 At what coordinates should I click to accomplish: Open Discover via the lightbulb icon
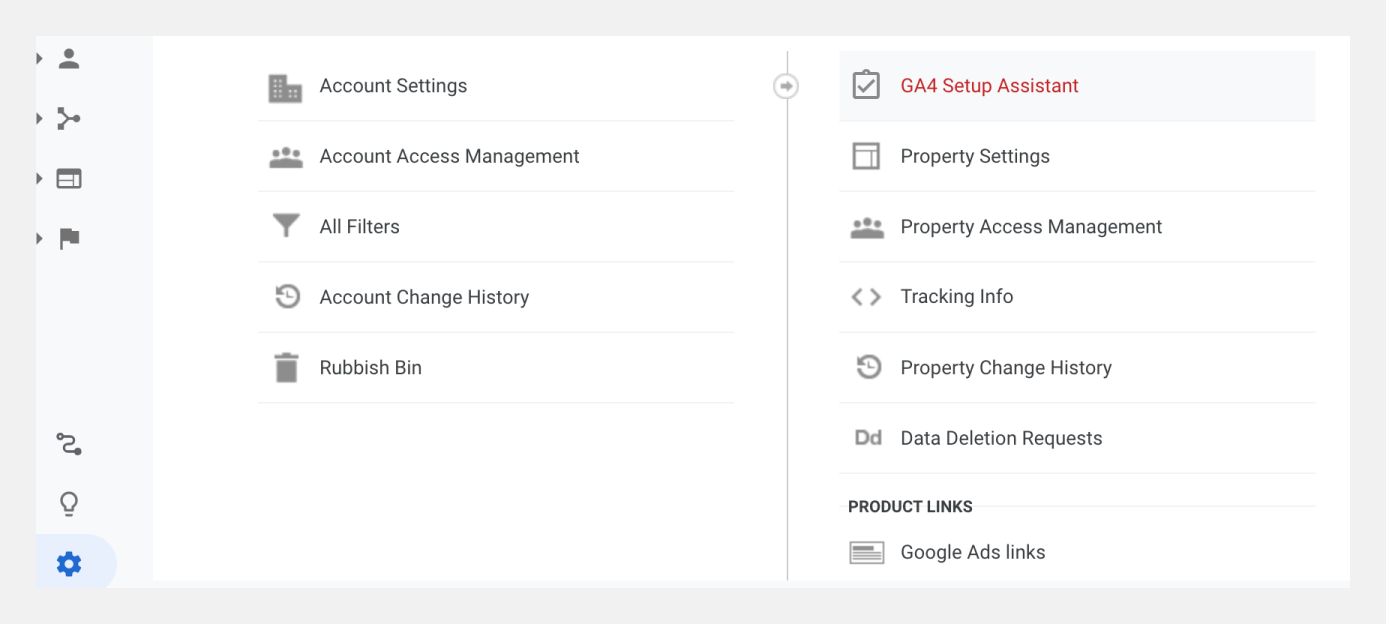[x=69, y=504]
